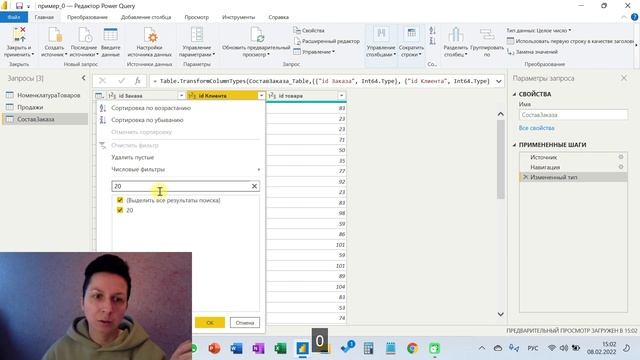Open Excel from the taskbar
This screenshot has width=640, height=360.
coord(280,348)
